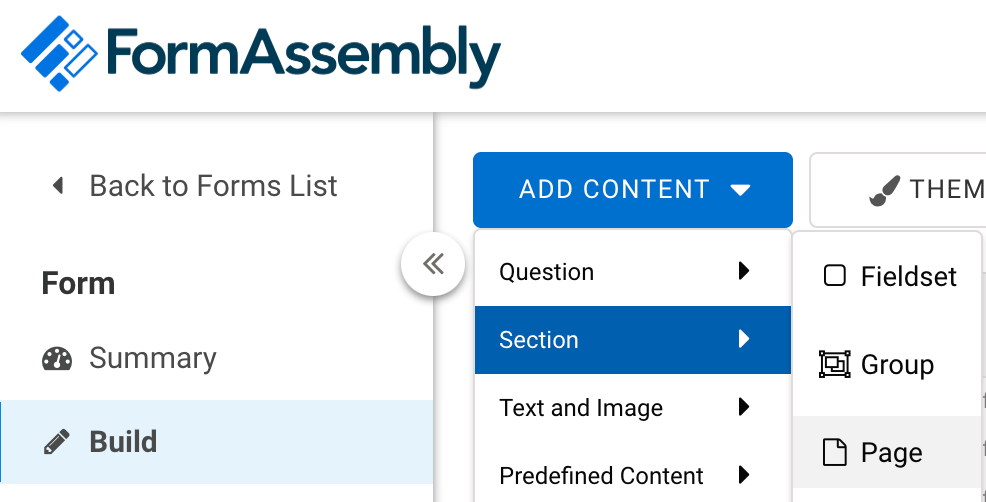This screenshot has width=986, height=502.
Task: Collapse sidebar with double chevron button
Action: click(x=433, y=264)
